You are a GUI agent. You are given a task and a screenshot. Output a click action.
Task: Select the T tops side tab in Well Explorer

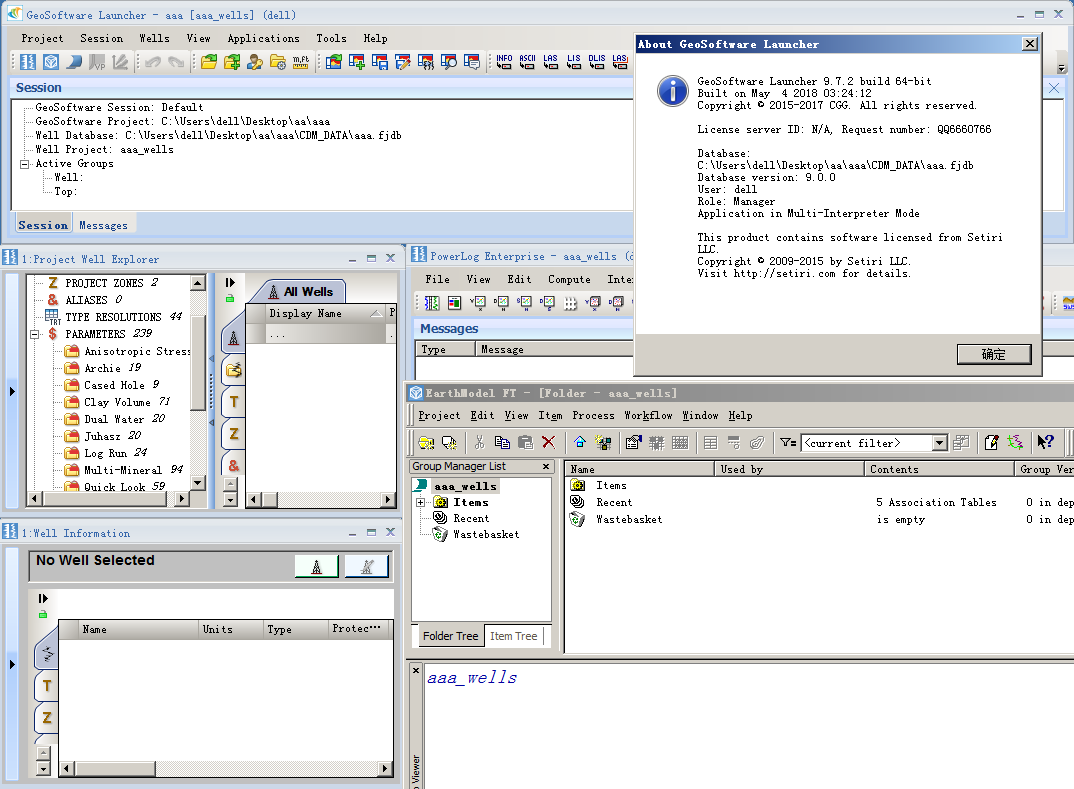[234, 402]
